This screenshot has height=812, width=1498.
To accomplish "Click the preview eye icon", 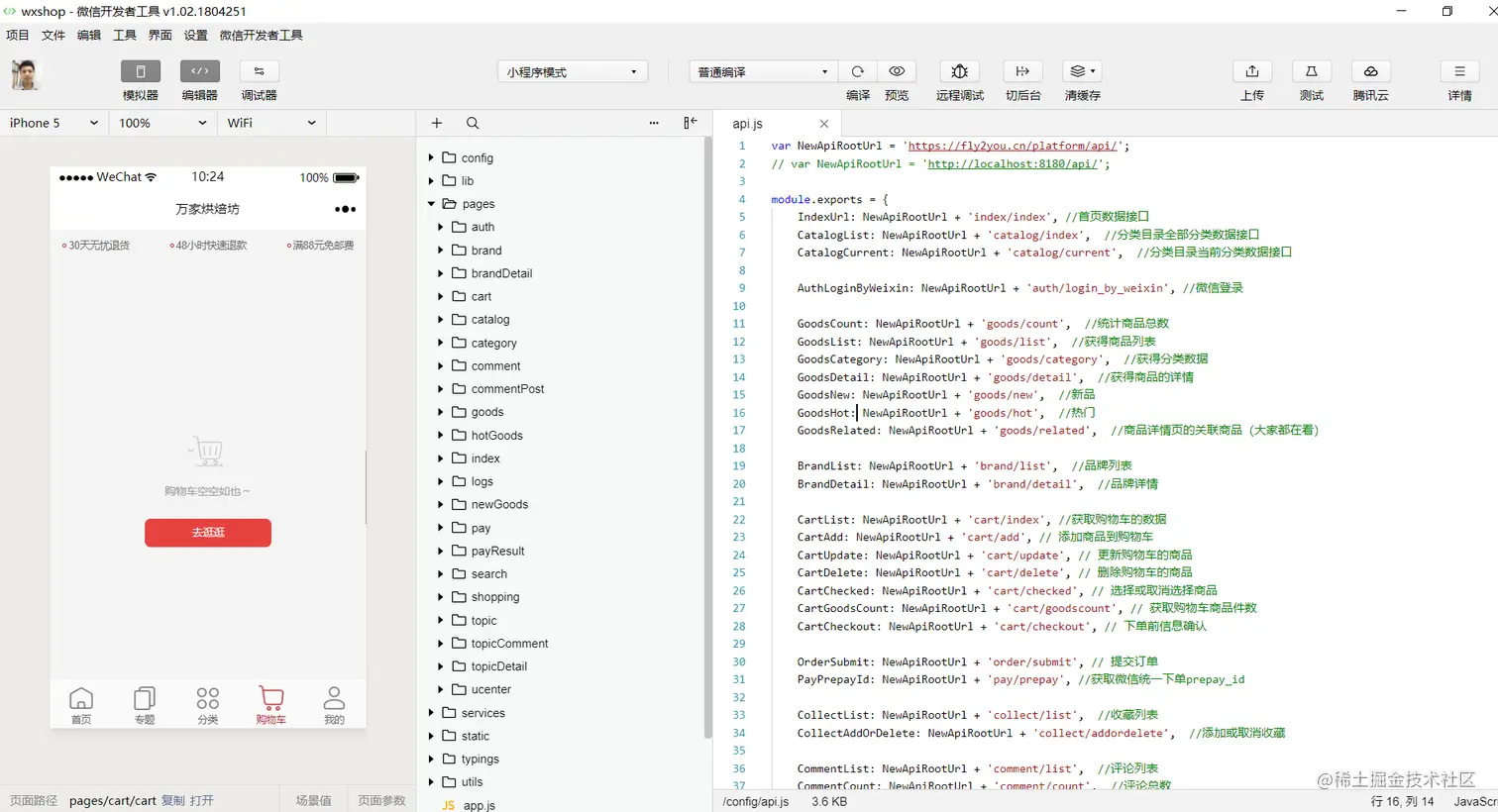I will pyautogui.click(x=897, y=71).
